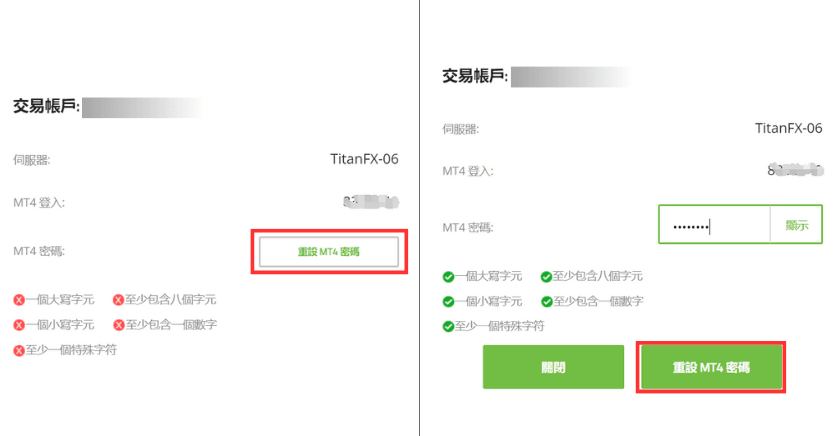Select TitanFX-06 server text in left panel
This screenshot has height=436, width=840.
[364, 159]
